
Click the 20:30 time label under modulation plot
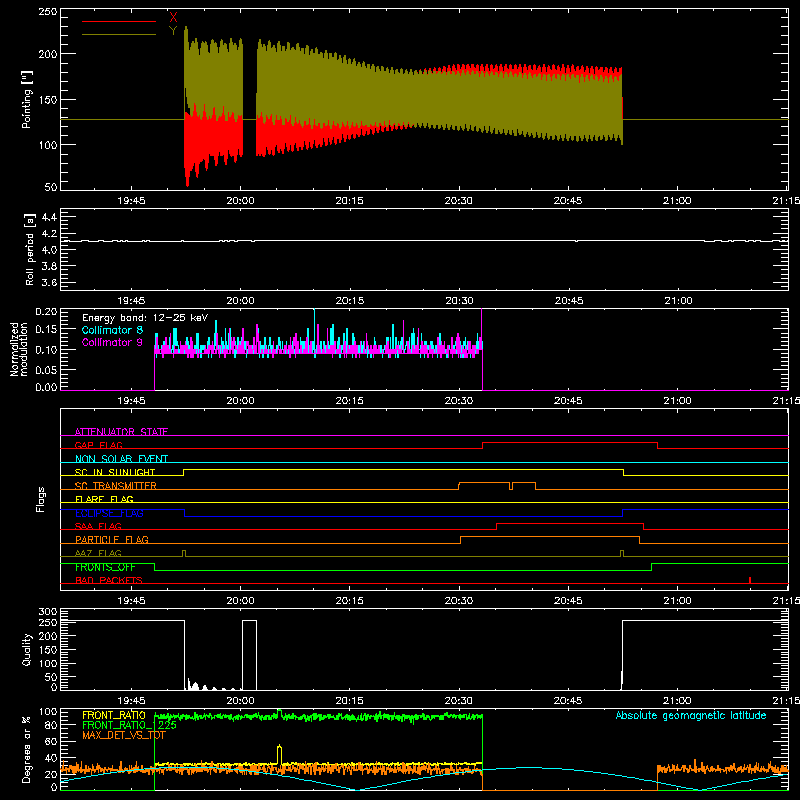pos(459,401)
